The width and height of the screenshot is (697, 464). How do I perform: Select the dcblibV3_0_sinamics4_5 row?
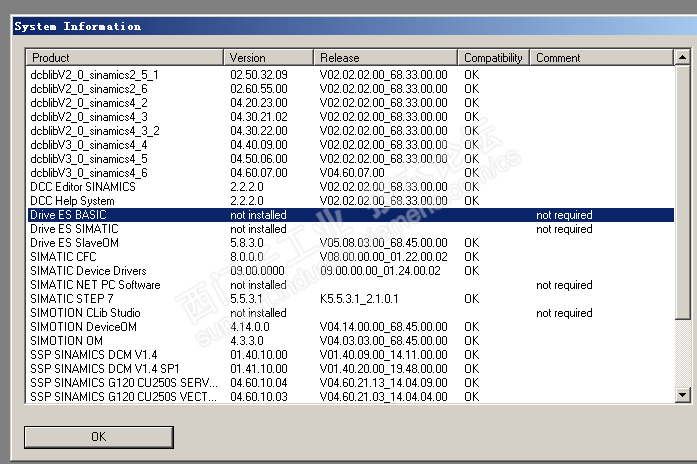pyautogui.click(x=350, y=159)
